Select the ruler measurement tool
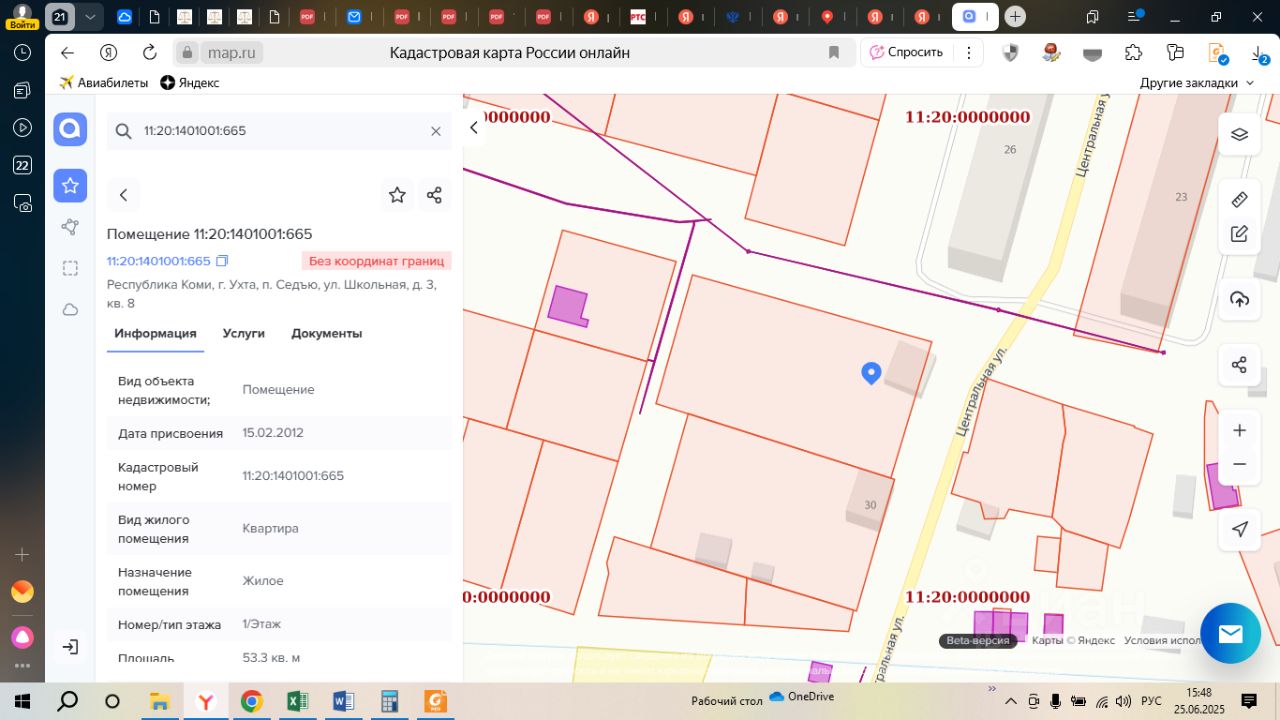The height and width of the screenshot is (720, 1280). coord(1239,199)
